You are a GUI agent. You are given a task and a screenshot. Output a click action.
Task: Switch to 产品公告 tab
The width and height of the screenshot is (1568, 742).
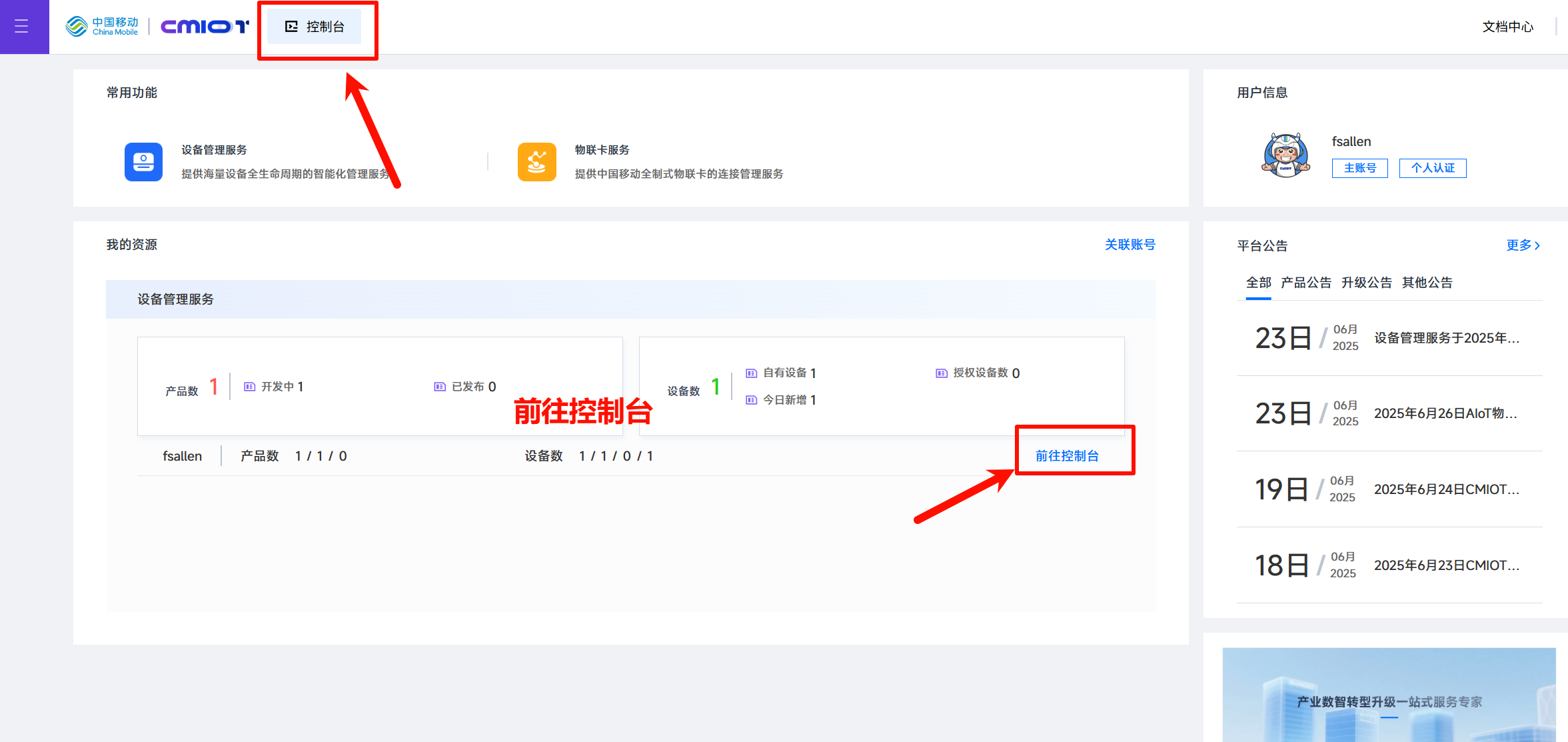pos(1305,283)
